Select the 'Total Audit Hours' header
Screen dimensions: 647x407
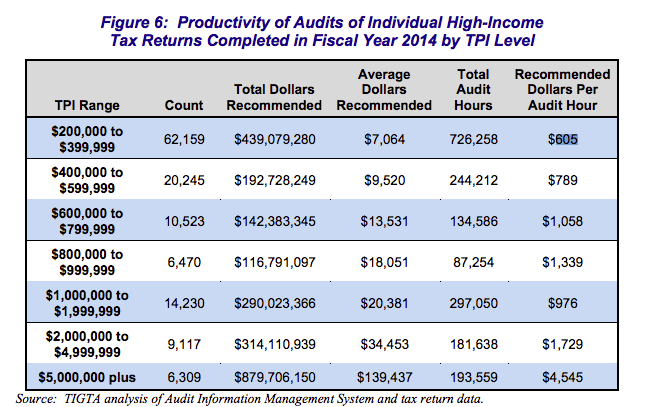point(471,90)
